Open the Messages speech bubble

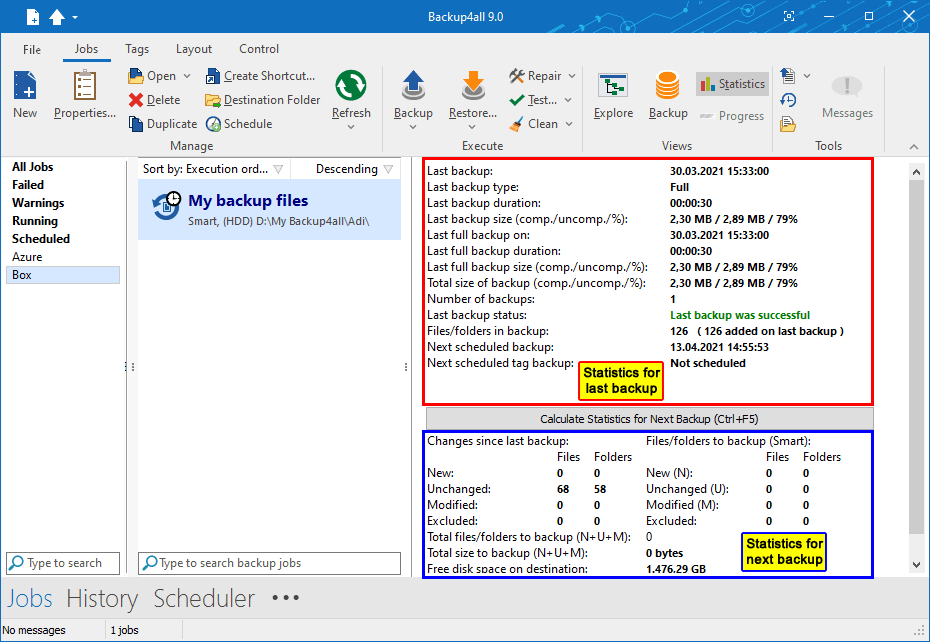847,95
